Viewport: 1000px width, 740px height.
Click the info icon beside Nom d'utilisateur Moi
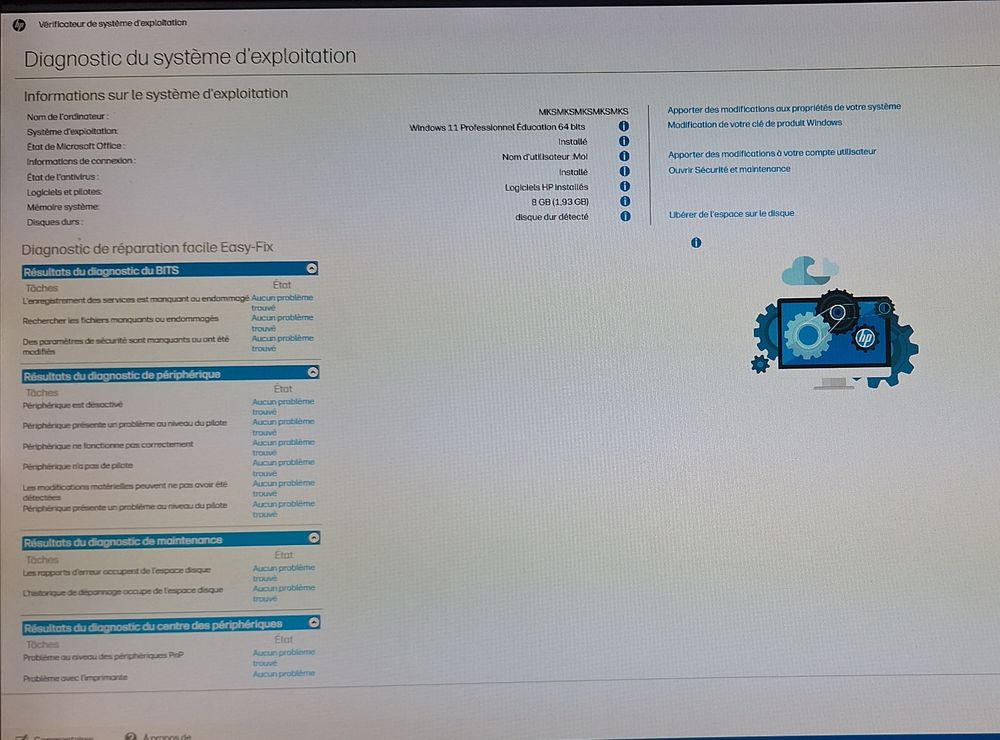pyautogui.click(x=625, y=156)
